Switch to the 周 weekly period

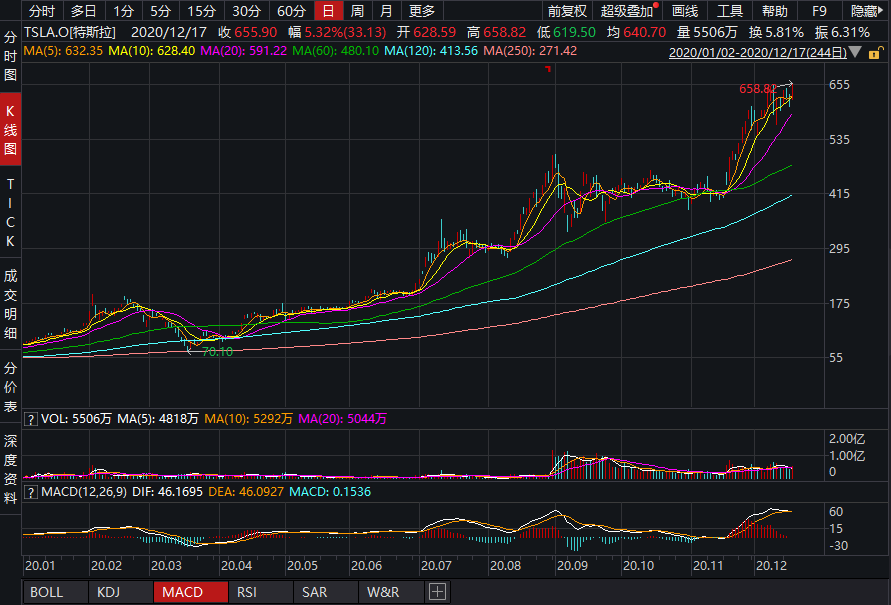pos(357,11)
